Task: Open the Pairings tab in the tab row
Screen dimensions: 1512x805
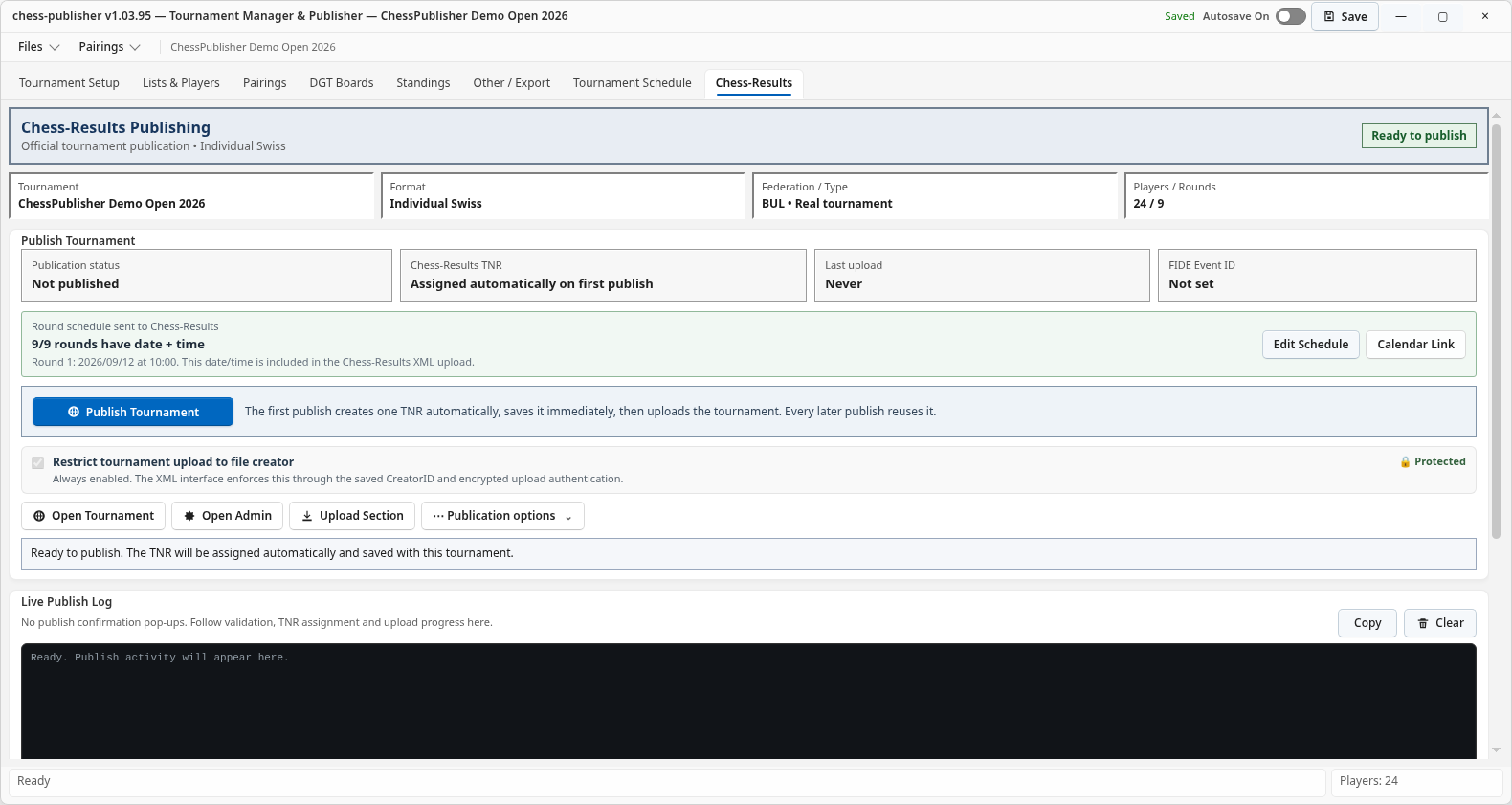Action: (x=265, y=83)
